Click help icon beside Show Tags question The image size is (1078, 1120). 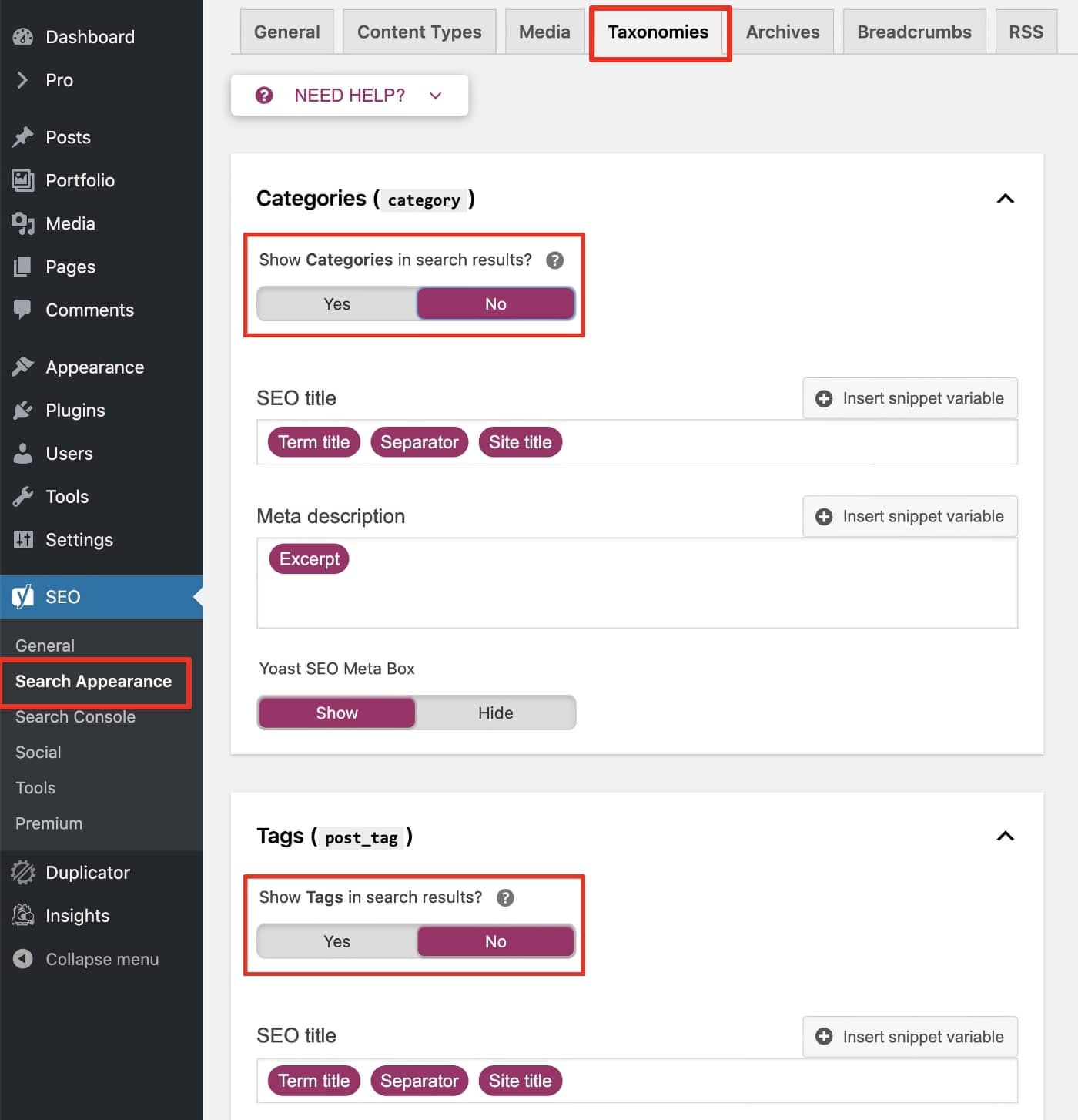(505, 897)
